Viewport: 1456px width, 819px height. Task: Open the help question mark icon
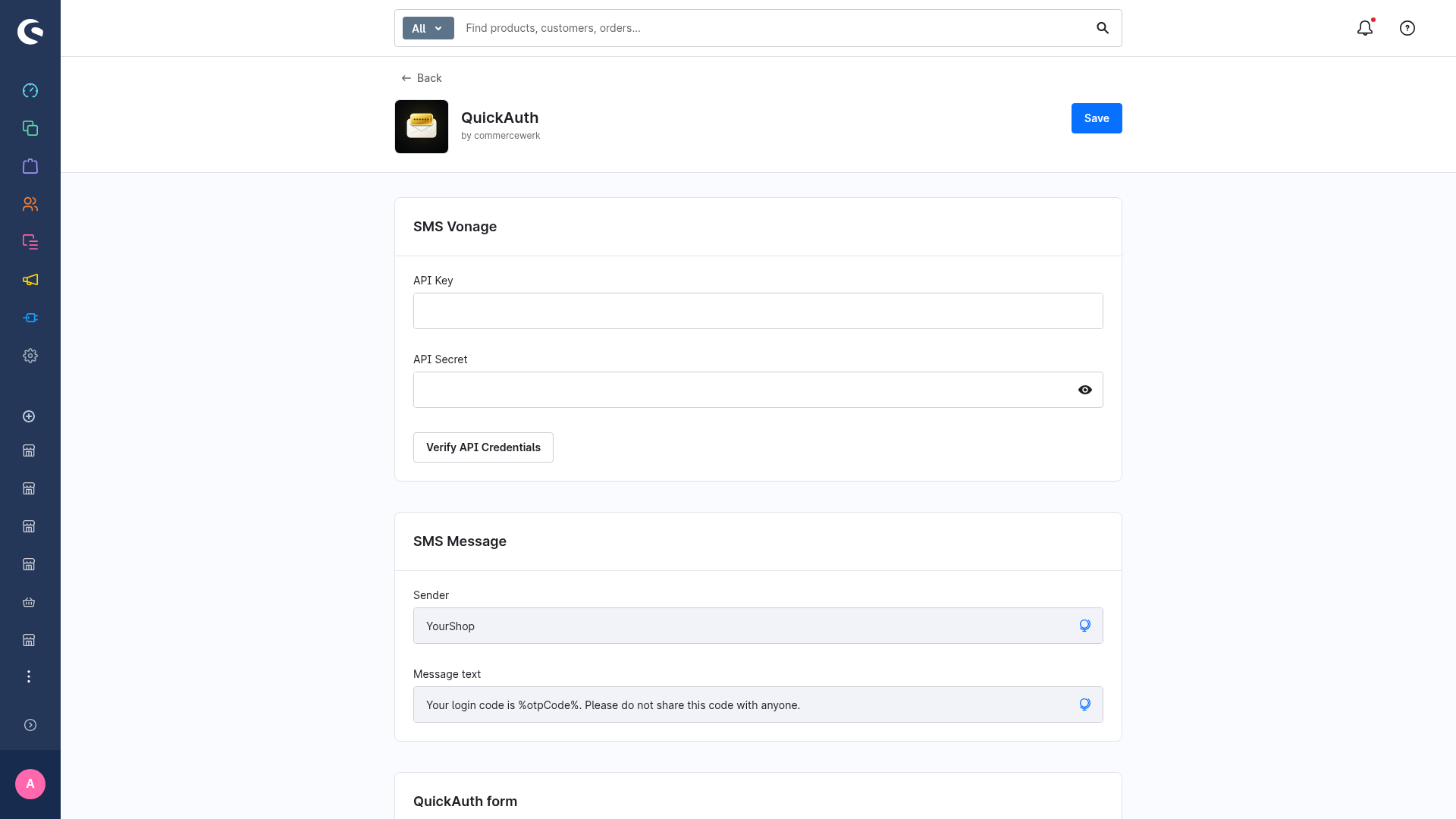1407,28
